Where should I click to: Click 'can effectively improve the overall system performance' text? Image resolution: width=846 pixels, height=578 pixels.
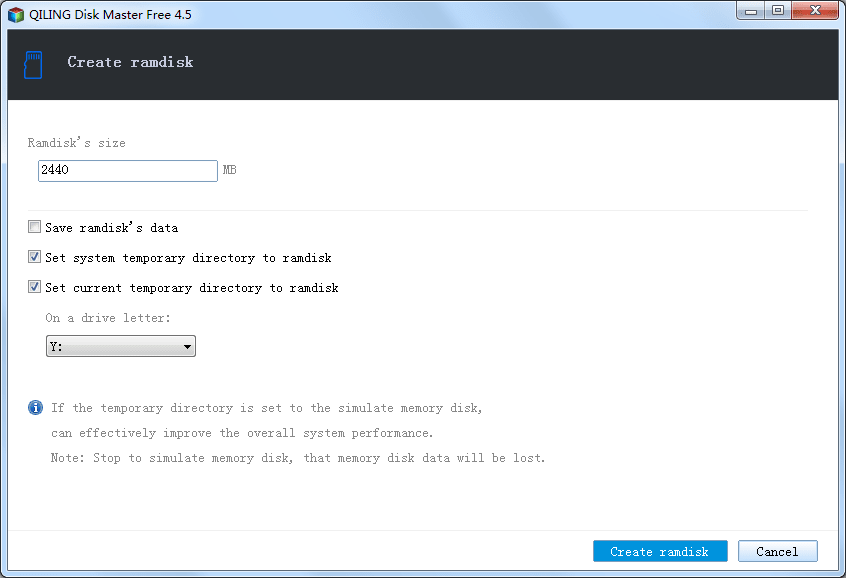pos(242,433)
